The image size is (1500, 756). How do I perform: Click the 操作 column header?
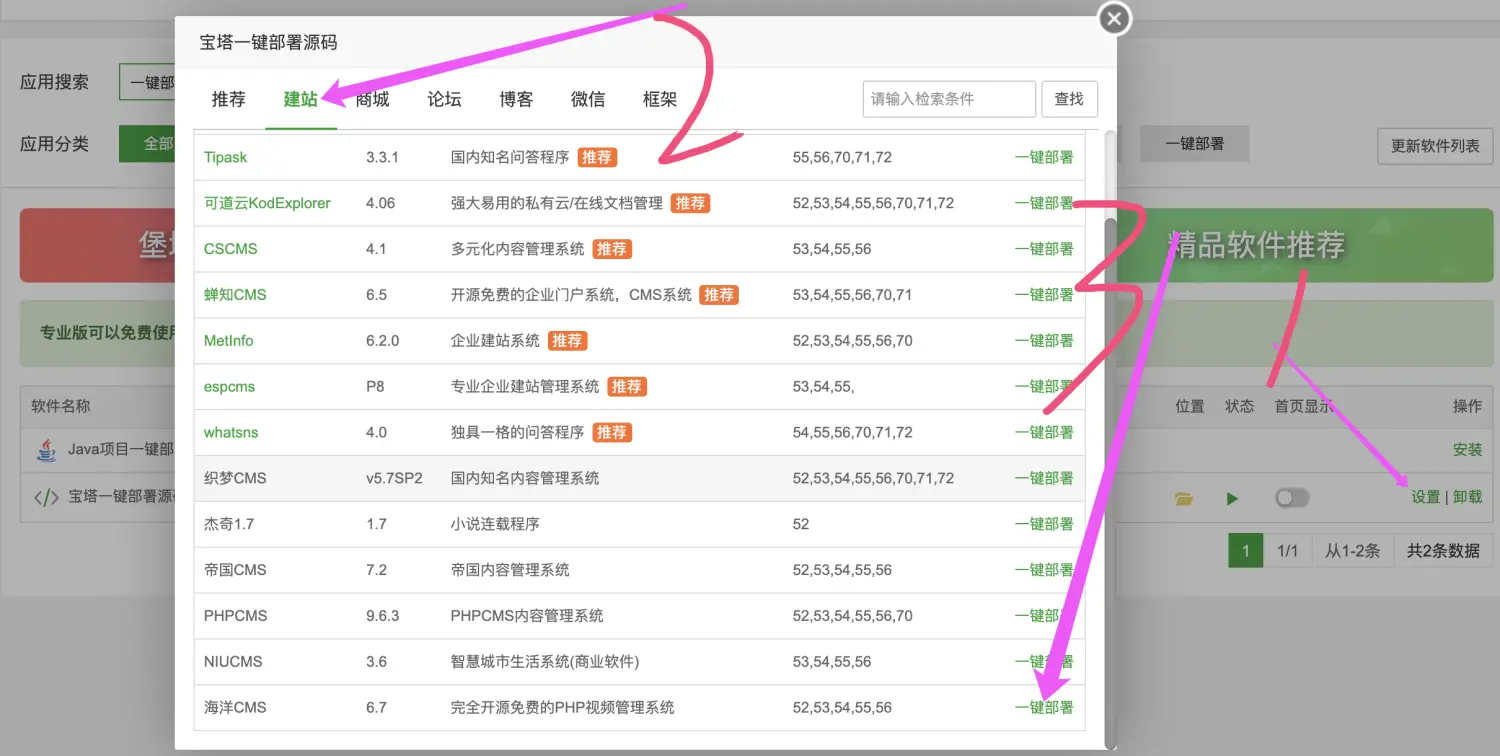(1467, 406)
